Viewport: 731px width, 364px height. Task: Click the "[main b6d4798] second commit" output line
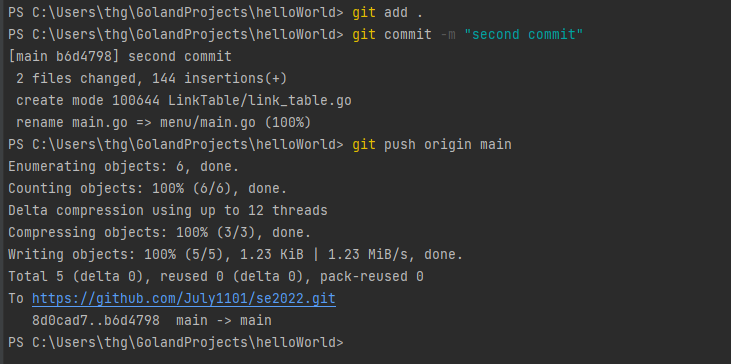(120, 56)
